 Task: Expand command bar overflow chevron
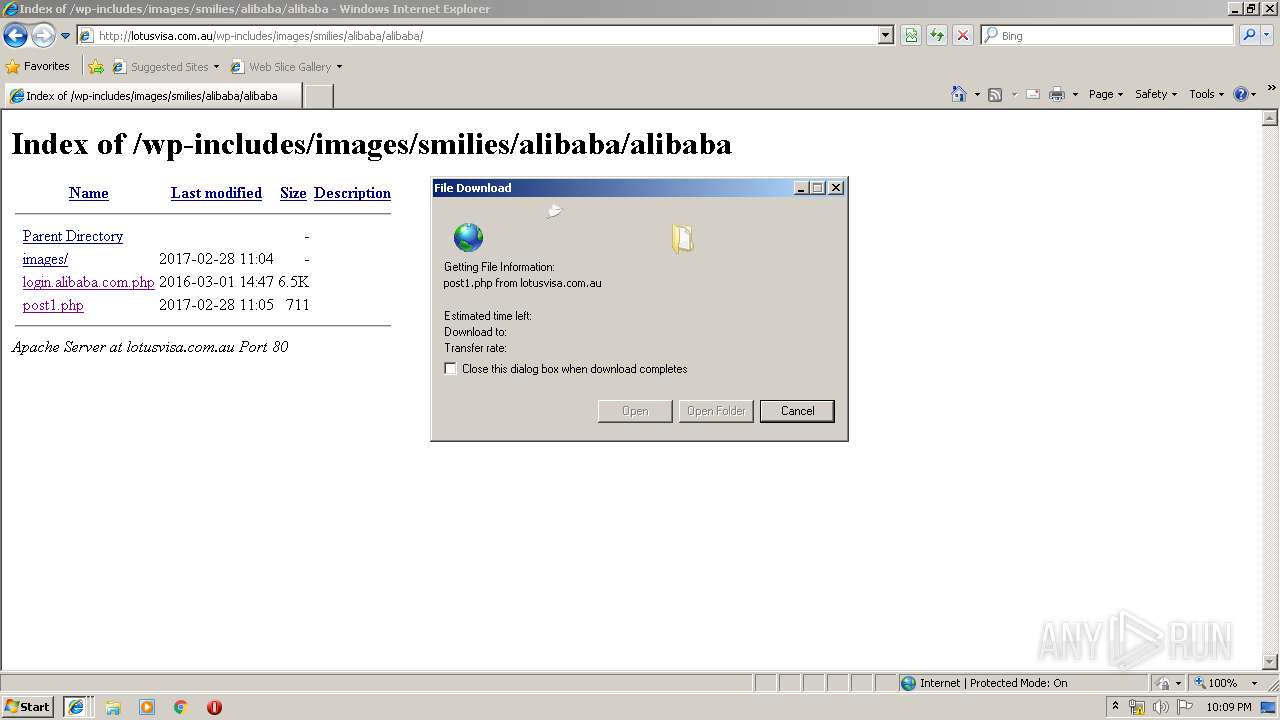point(1271,89)
